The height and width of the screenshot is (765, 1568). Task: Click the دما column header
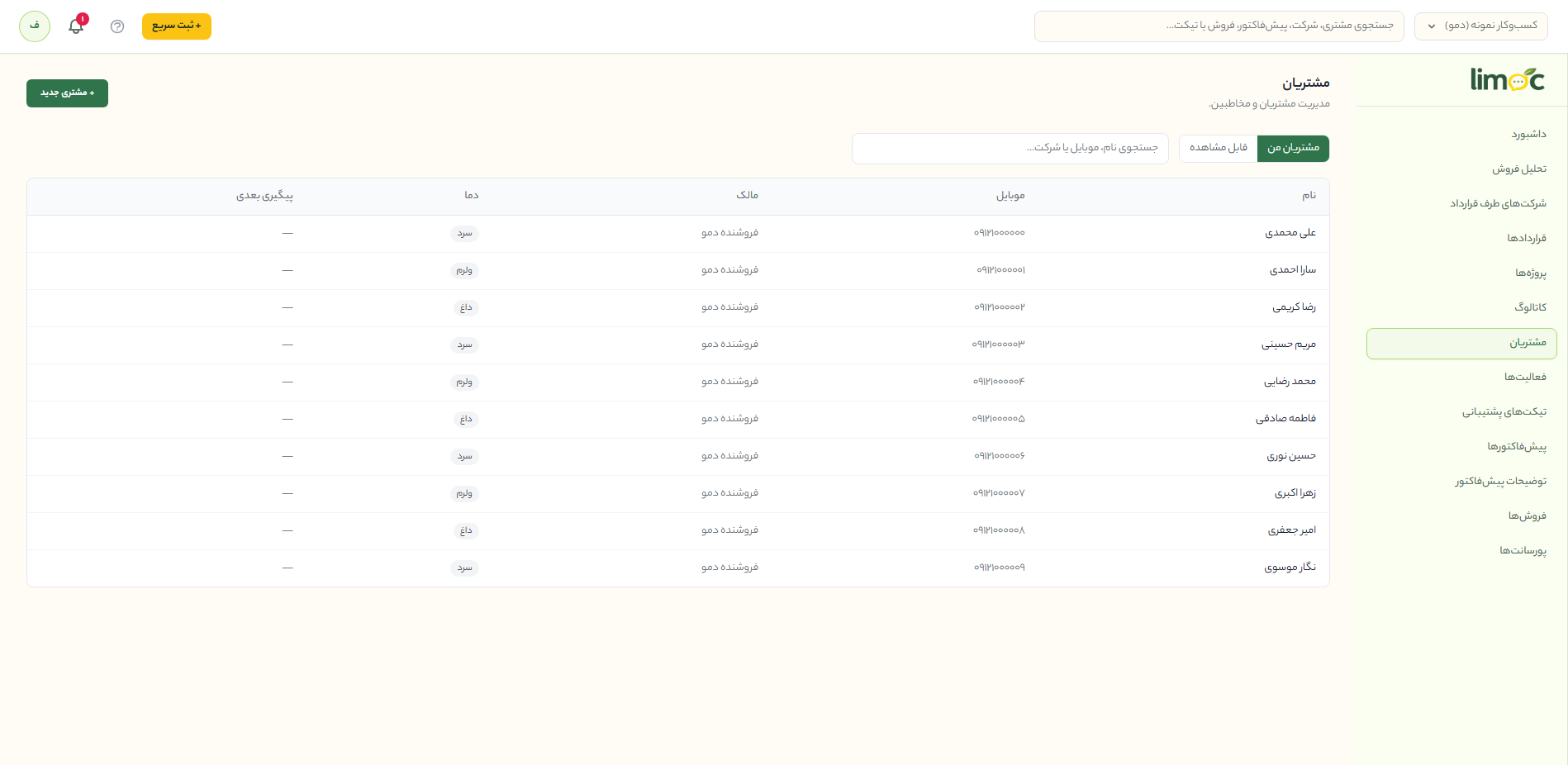pyautogui.click(x=471, y=196)
